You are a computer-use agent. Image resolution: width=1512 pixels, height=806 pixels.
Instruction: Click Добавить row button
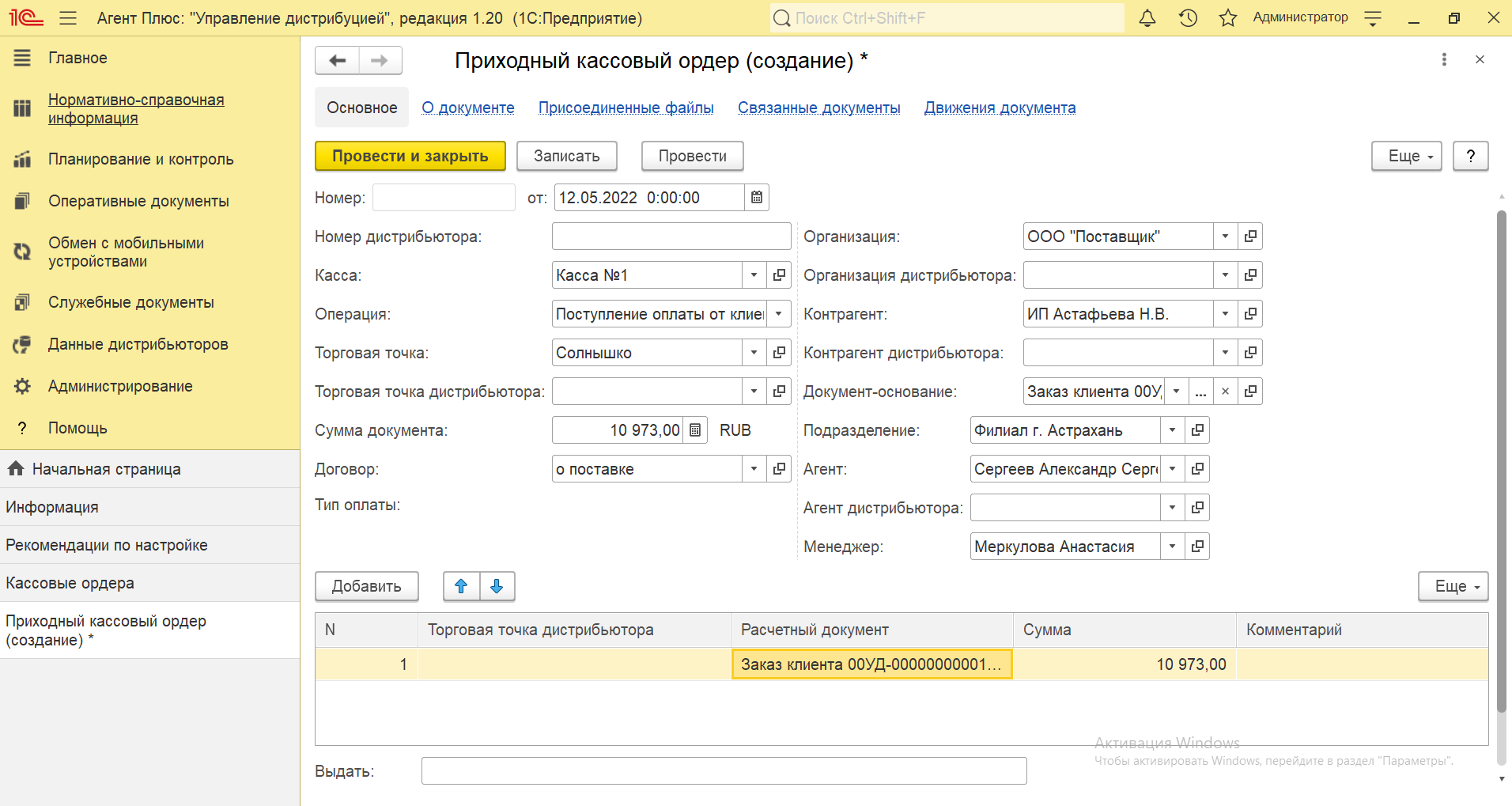point(367,586)
